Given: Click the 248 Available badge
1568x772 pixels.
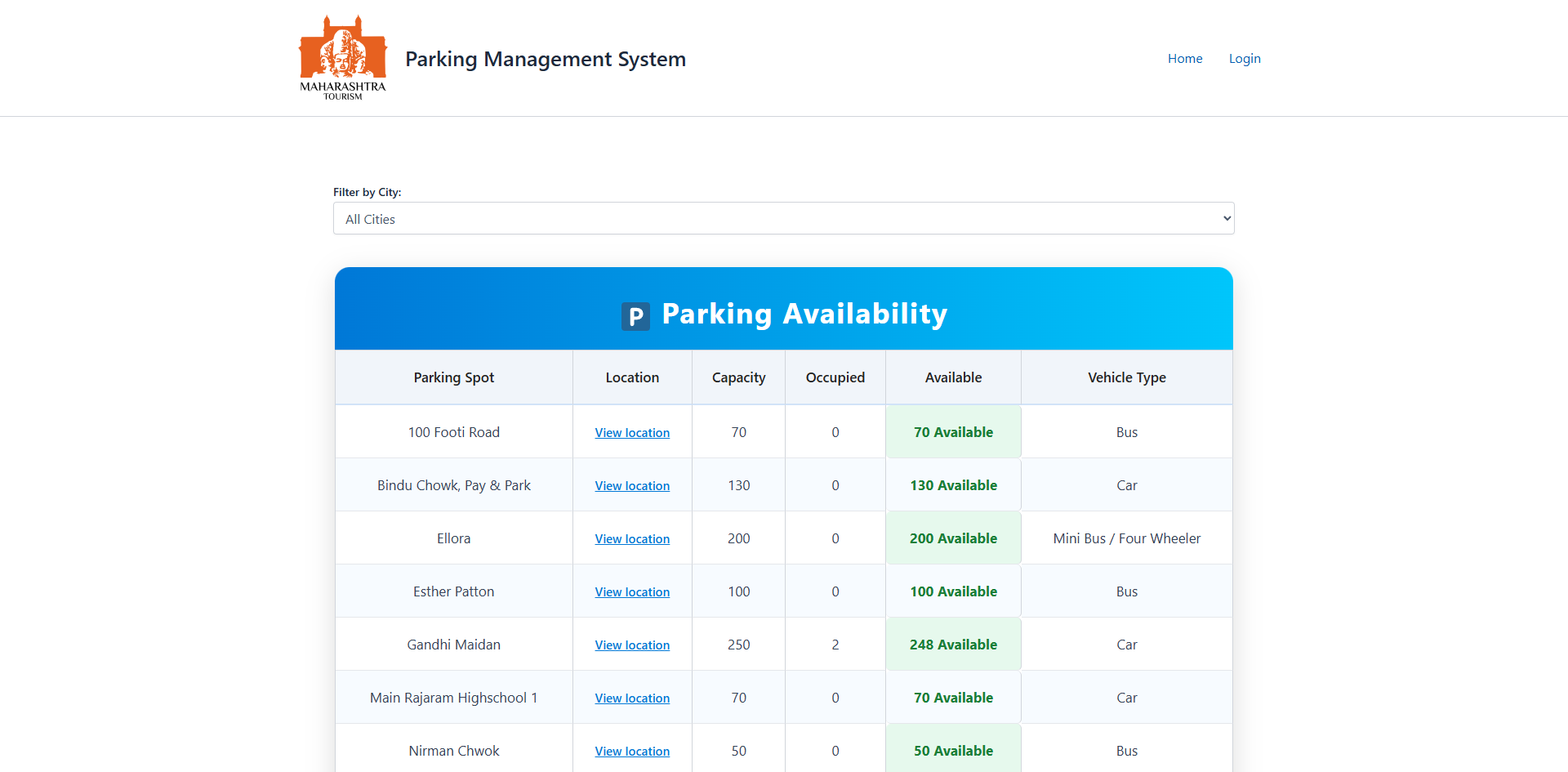Looking at the screenshot, I should click(x=953, y=645).
